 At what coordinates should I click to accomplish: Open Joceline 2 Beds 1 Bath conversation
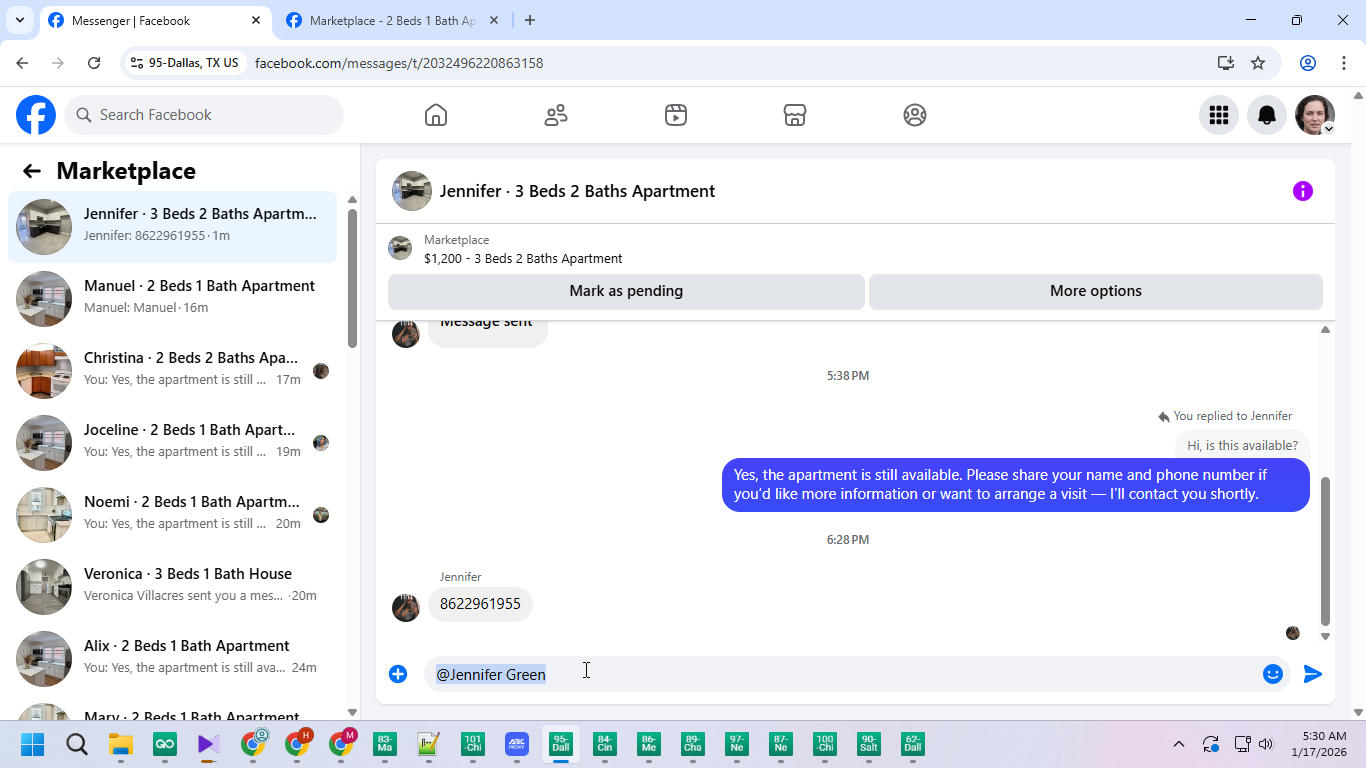pyautogui.click(x=172, y=443)
